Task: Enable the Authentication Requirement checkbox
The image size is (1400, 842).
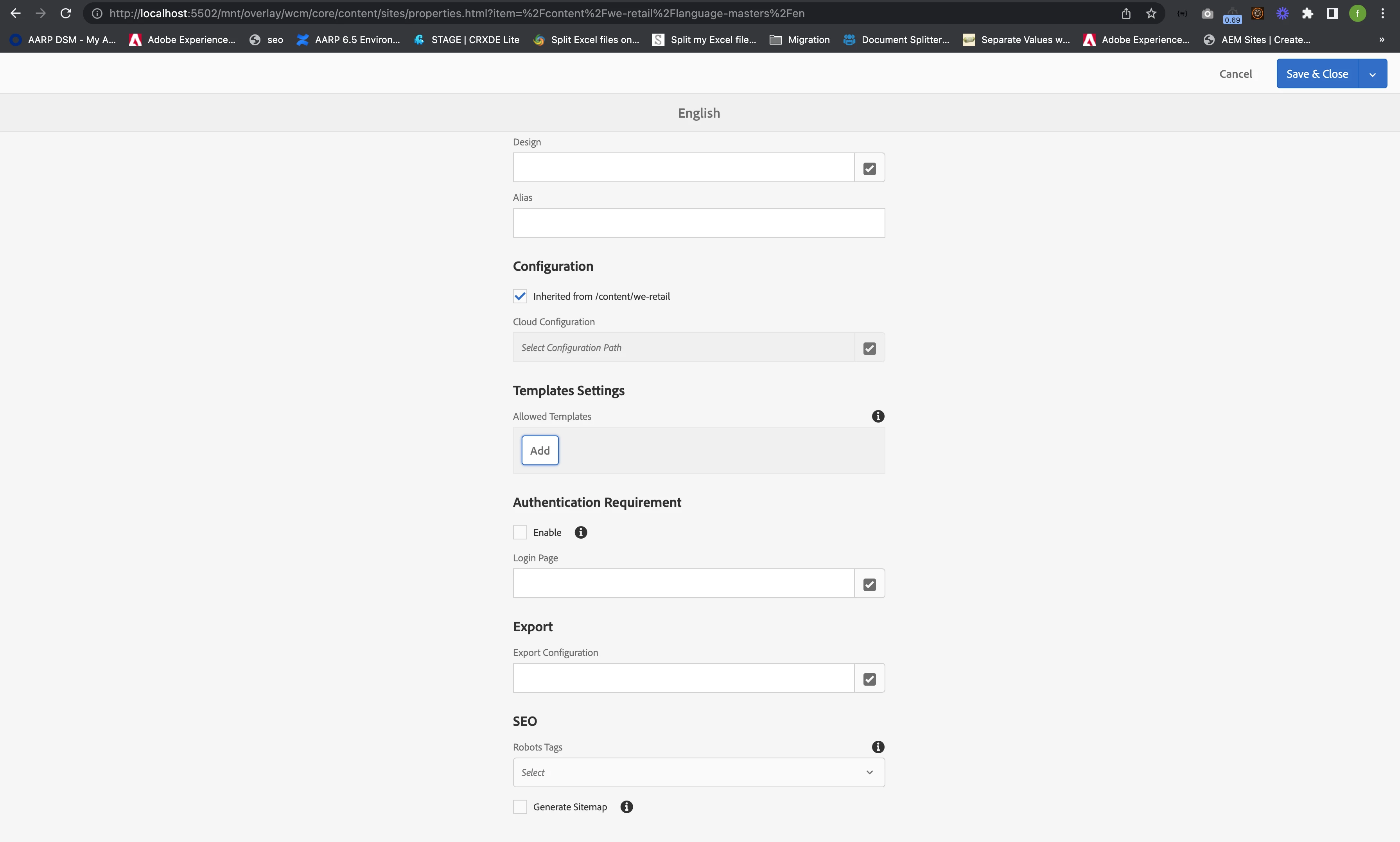Action: [x=520, y=532]
